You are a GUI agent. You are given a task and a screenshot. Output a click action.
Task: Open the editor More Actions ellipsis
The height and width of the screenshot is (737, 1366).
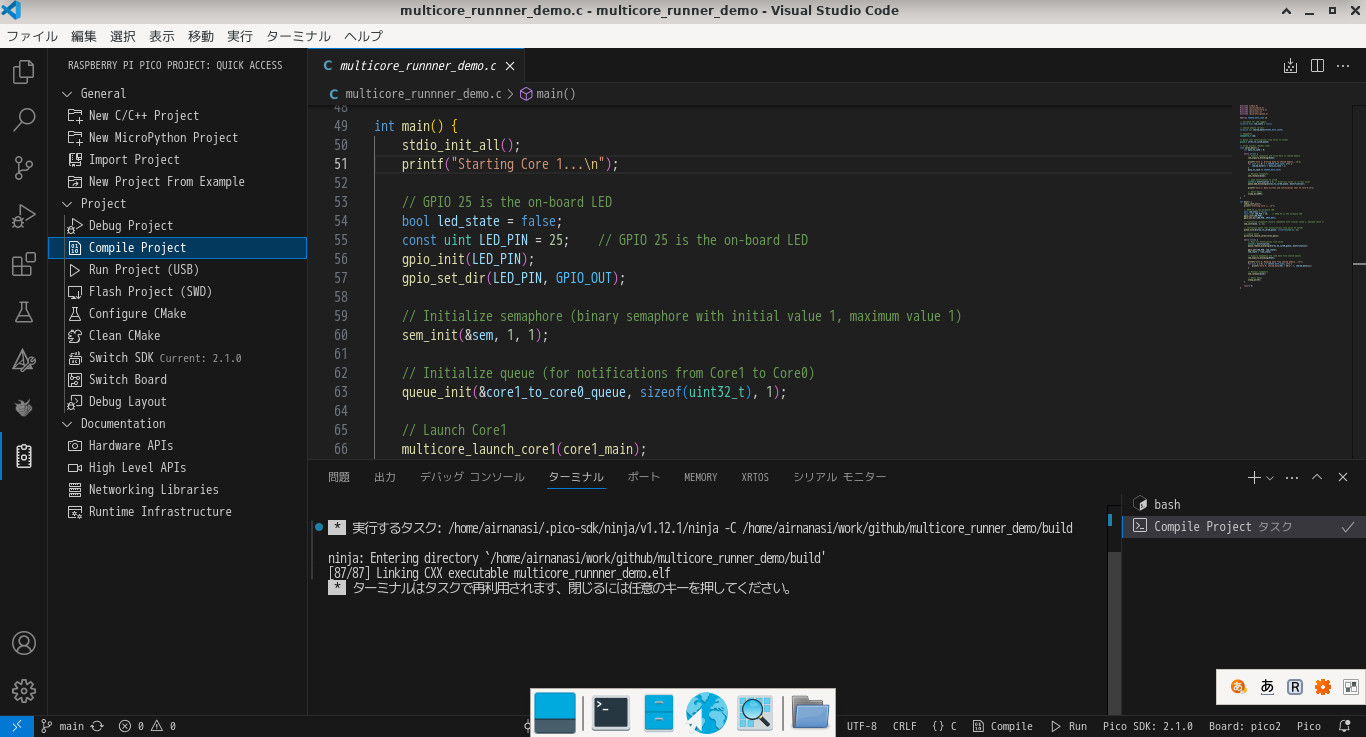tap(1344, 66)
